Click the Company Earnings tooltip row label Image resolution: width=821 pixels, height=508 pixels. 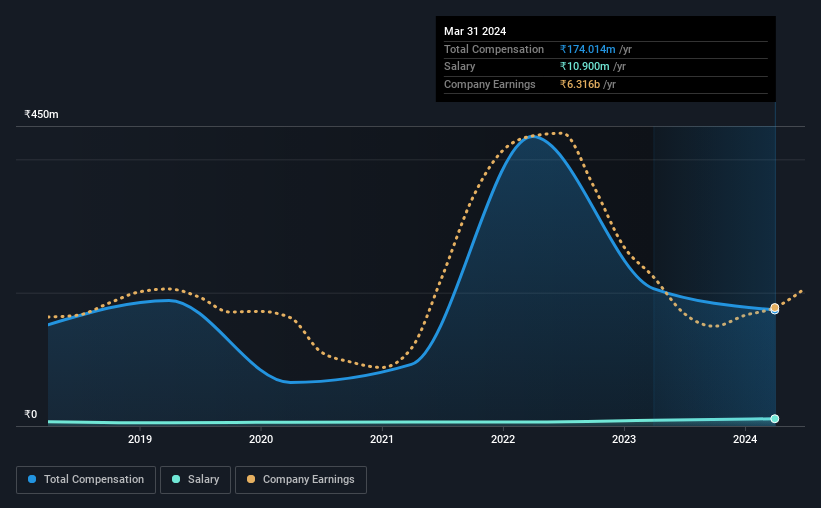coord(490,84)
